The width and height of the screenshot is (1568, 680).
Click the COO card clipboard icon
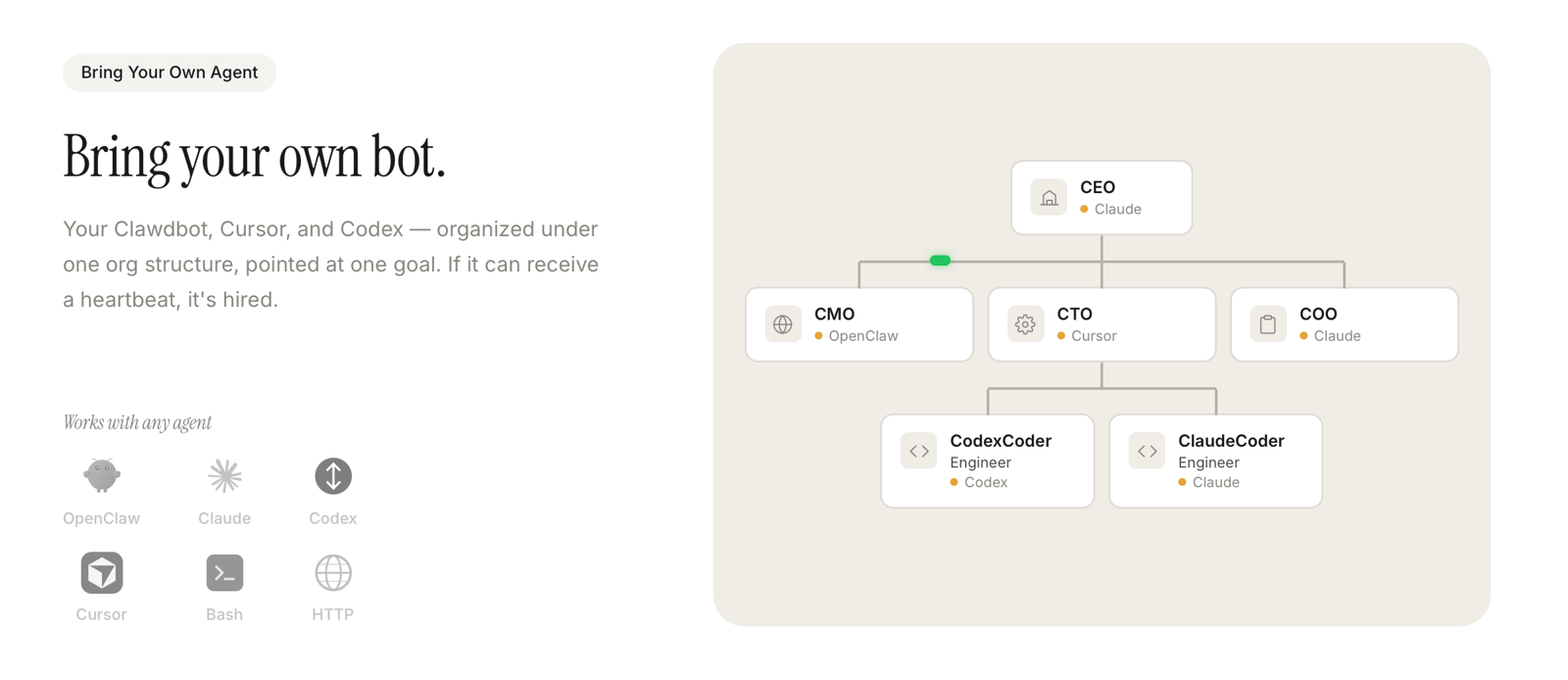pyautogui.click(x=1267, y=324)
